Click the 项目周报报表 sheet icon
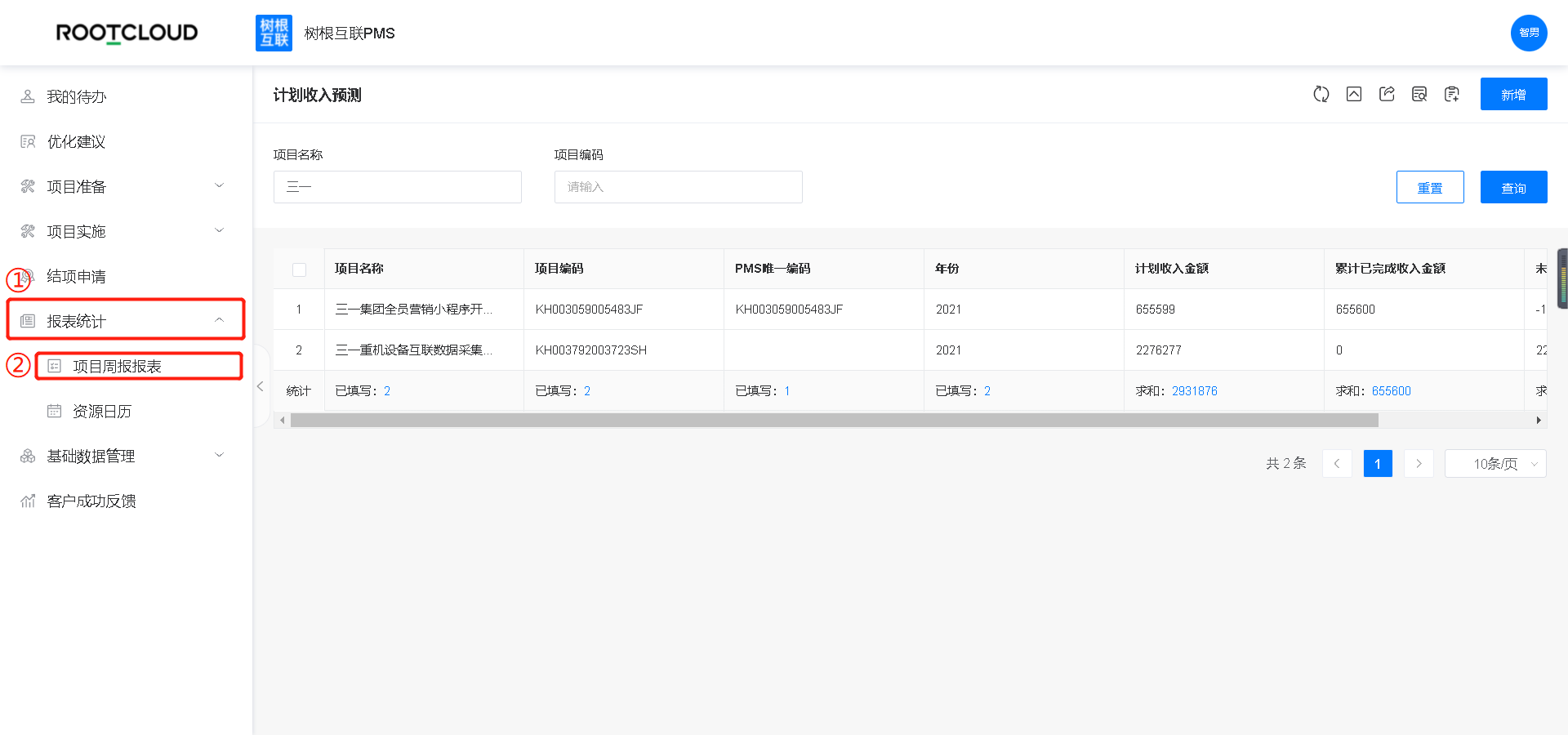 [54, 366]
